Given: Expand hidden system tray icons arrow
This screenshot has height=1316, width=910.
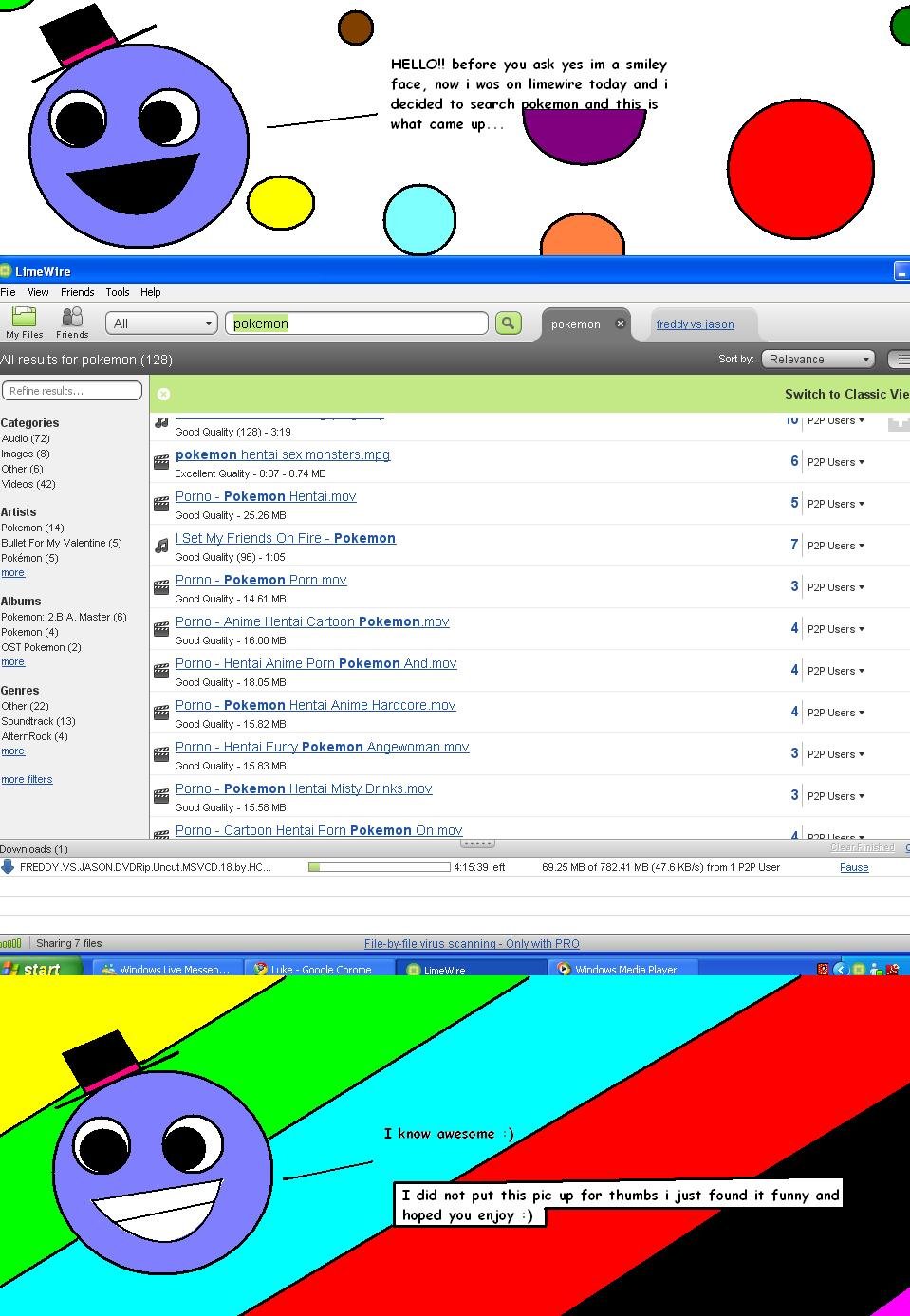Looking at the screenshot, I should point(840,969).
